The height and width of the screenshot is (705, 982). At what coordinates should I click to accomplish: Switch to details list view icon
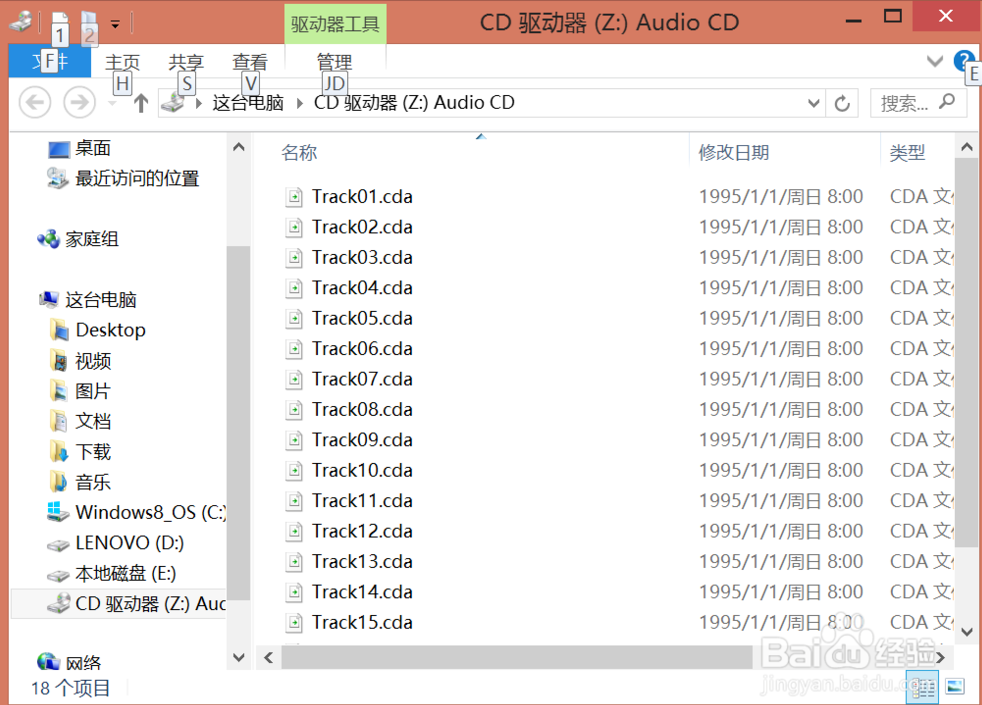(x=923, y=687)
